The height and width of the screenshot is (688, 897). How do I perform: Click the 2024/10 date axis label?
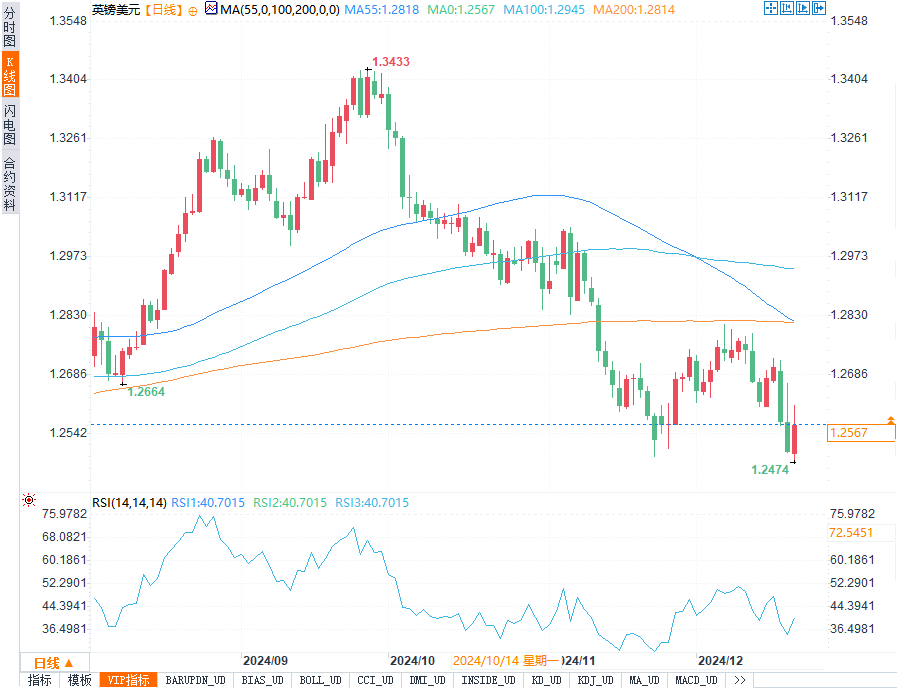tap(412, 661)
